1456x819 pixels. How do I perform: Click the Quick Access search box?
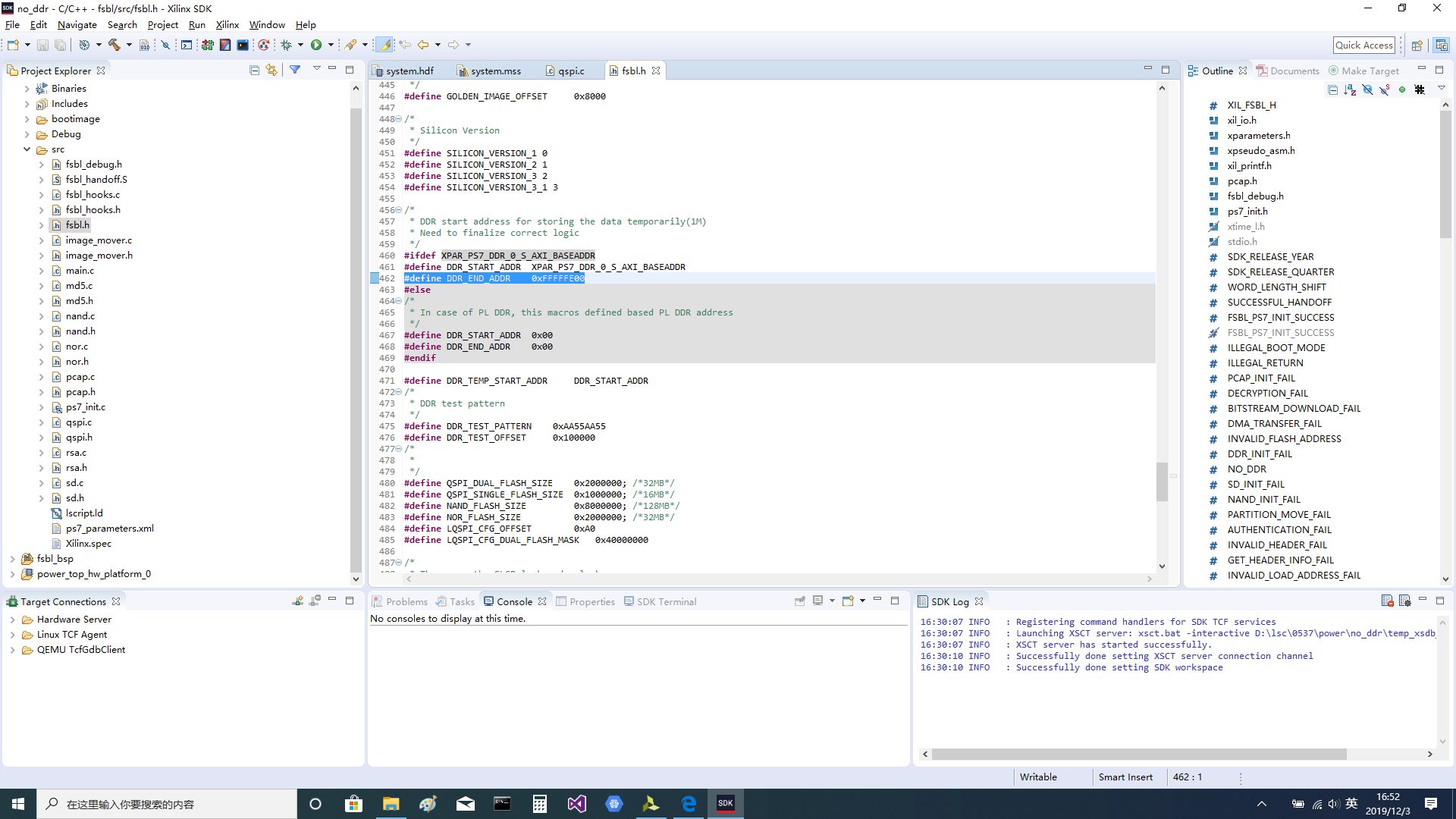click(x=1363, y=45)
